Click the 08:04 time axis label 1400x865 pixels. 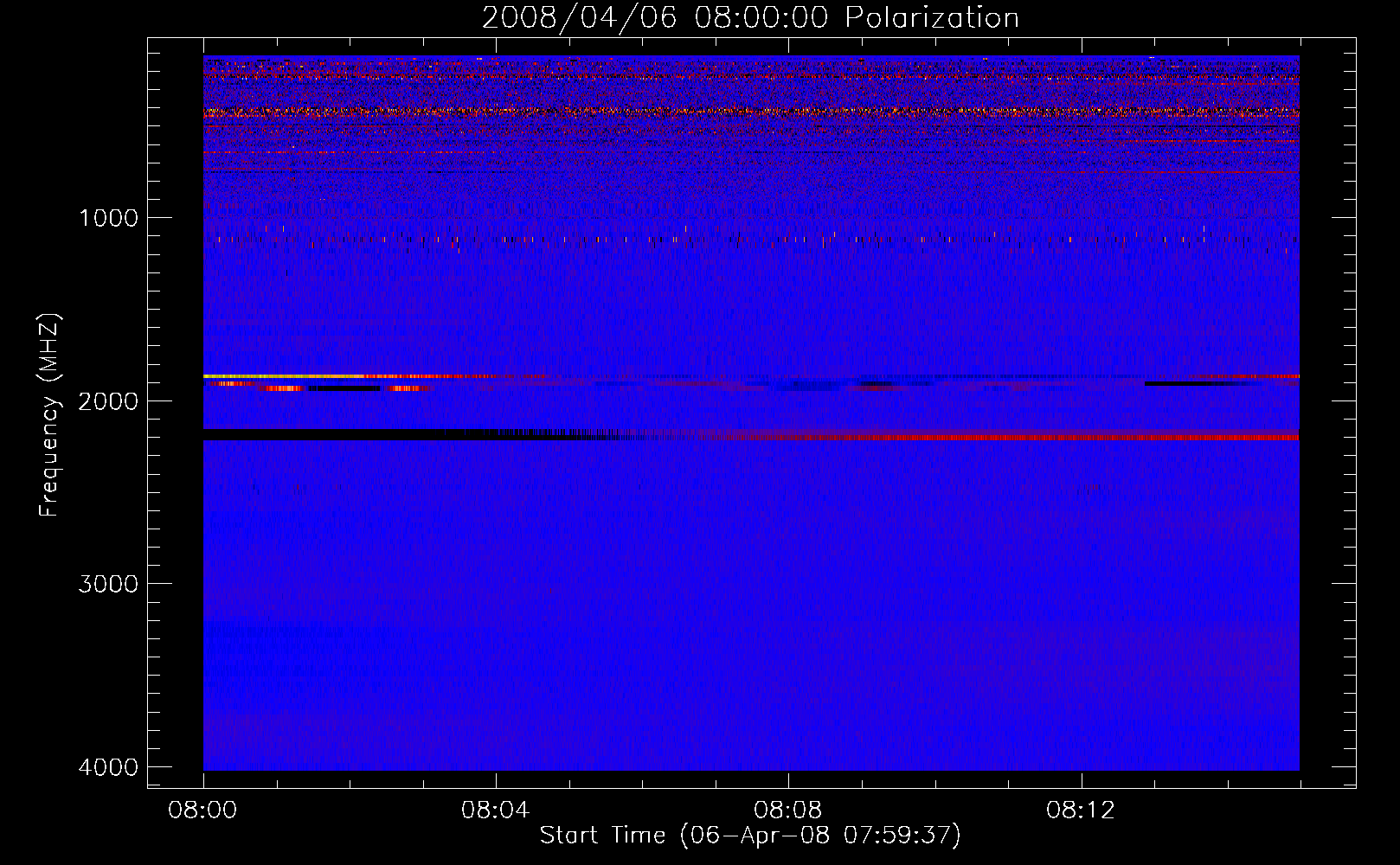[x=496, y=811]
